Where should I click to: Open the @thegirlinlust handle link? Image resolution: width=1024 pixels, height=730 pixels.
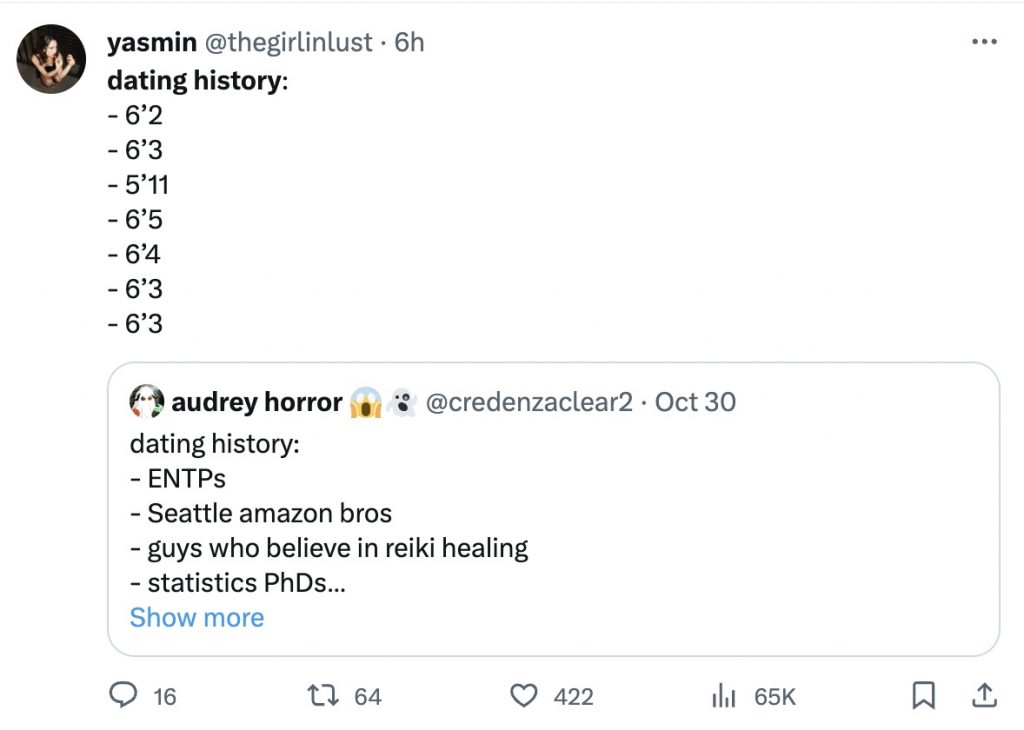[289, 42]
